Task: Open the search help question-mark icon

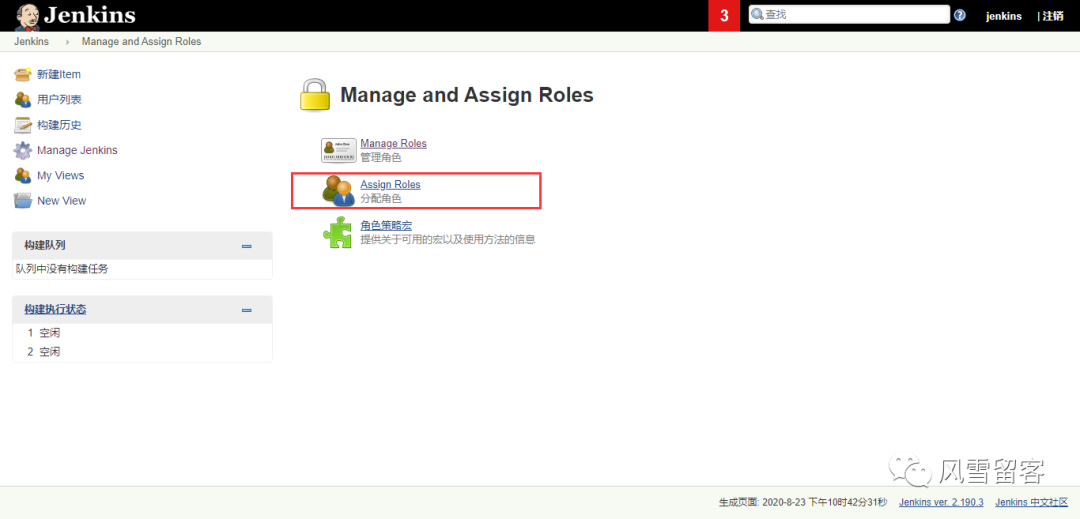Action: [959, 15]
